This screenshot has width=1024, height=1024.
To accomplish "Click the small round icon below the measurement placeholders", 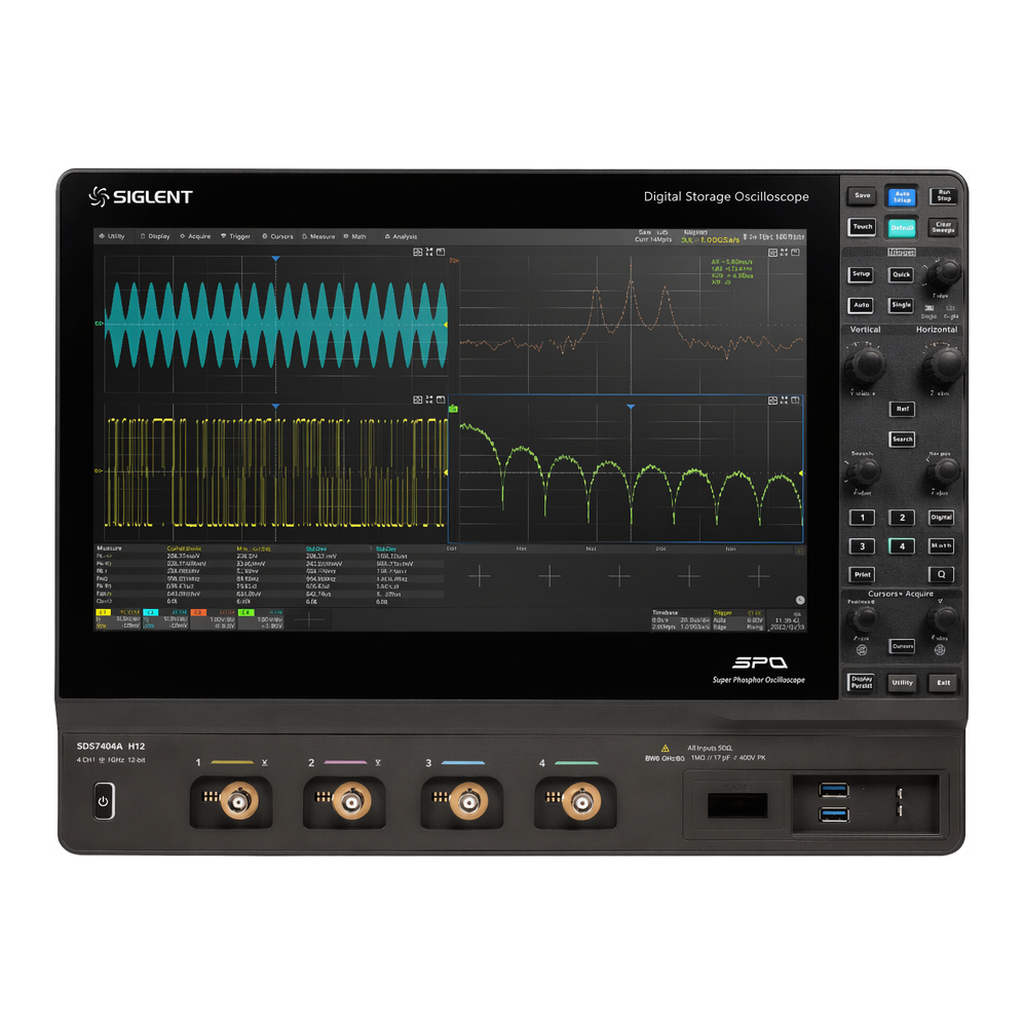I will tap(800, 600).
